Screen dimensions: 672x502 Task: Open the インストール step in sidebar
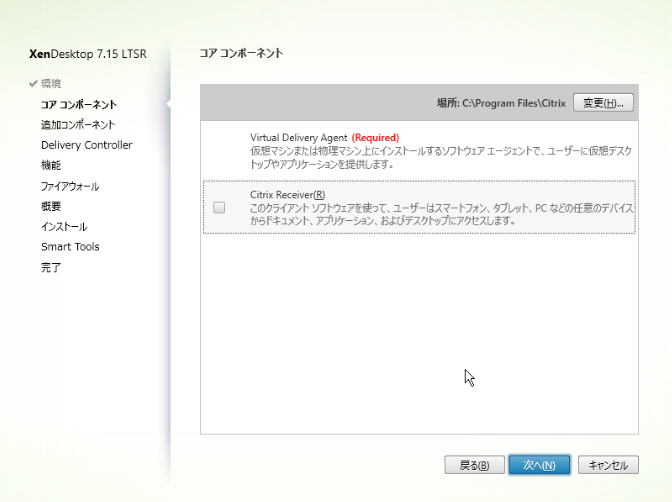click(64, 226)
